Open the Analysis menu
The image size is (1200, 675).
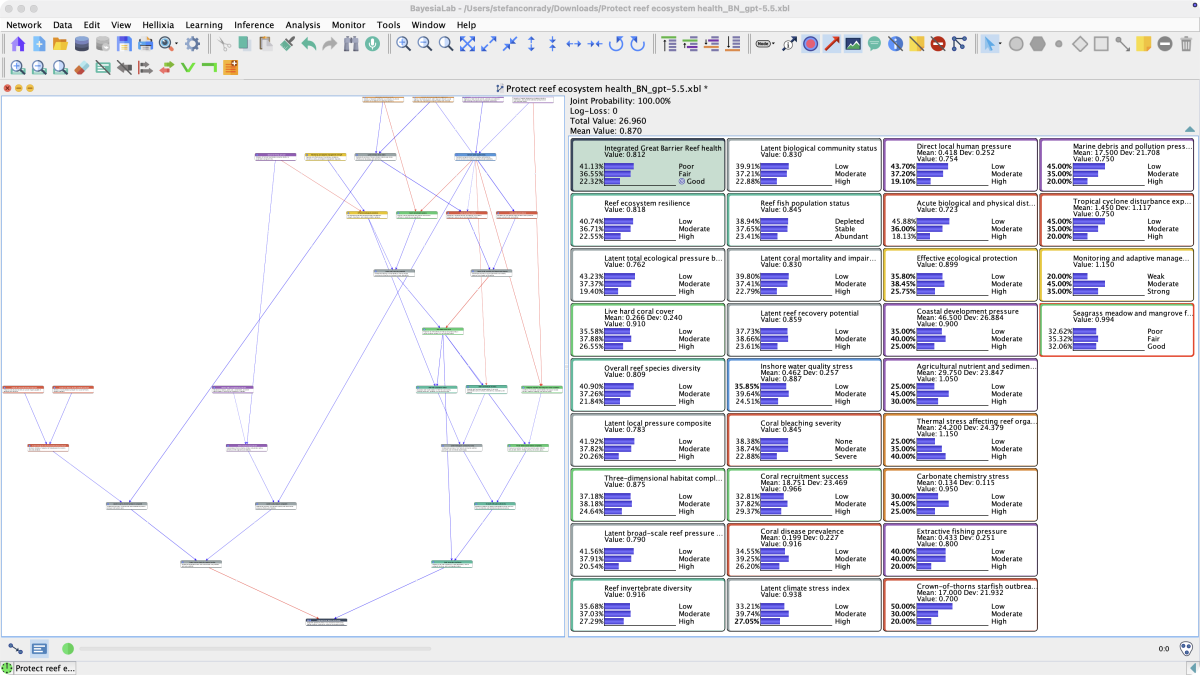pos(303,24)
